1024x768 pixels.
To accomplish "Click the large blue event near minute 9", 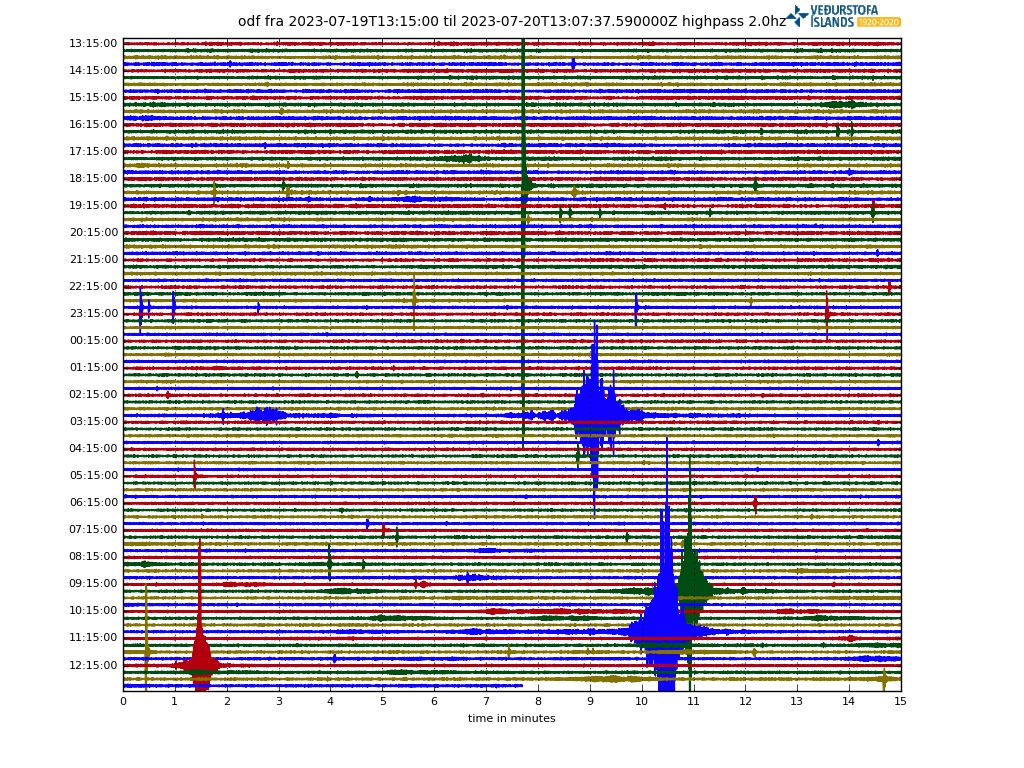I will point(594,410).
